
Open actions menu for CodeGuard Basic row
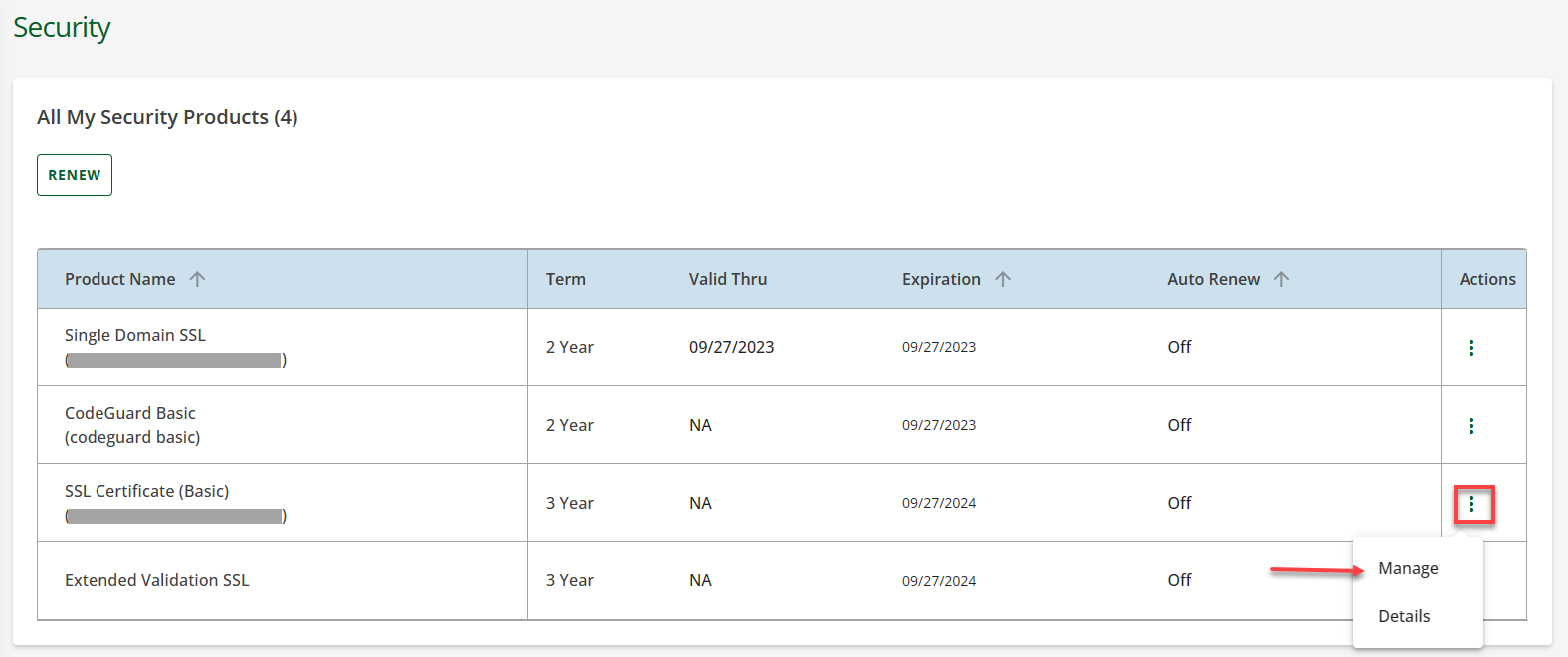click(1470, 426)
